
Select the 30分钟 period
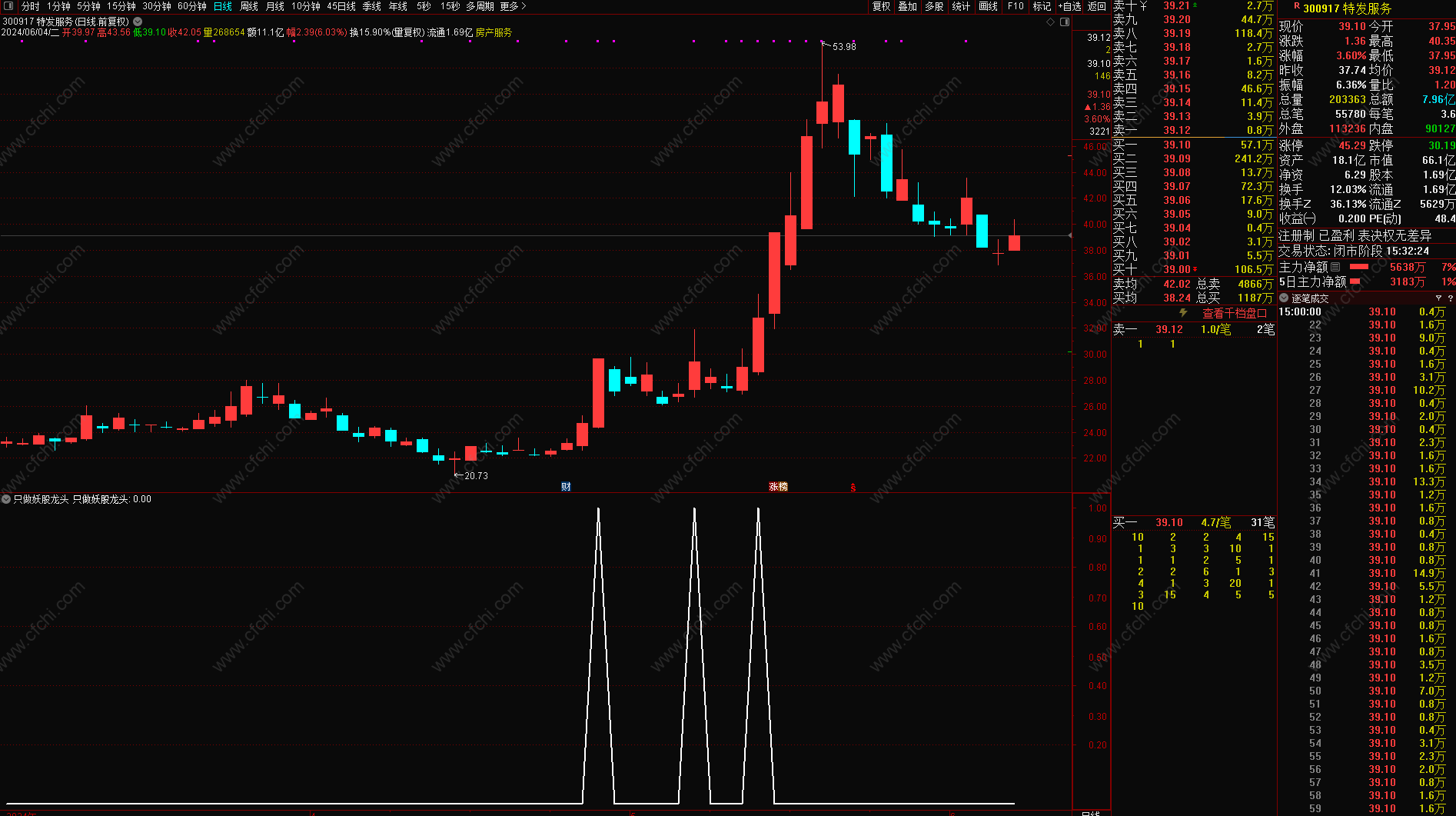point(157,6)
